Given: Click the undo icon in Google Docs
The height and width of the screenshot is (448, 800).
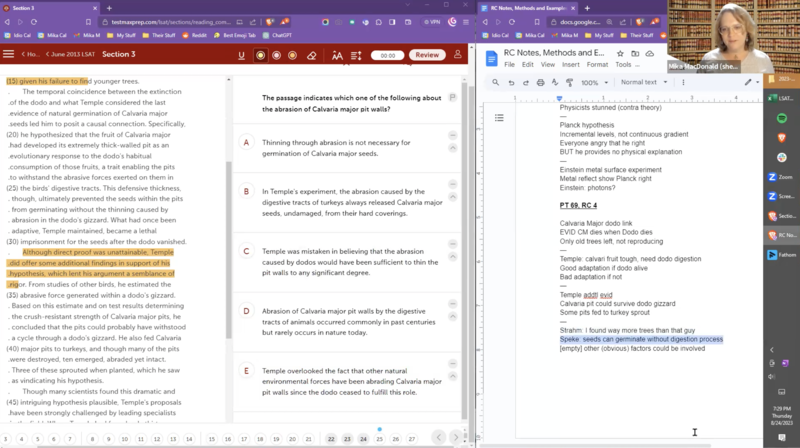Looking at the screenshot, I should 511,83.
